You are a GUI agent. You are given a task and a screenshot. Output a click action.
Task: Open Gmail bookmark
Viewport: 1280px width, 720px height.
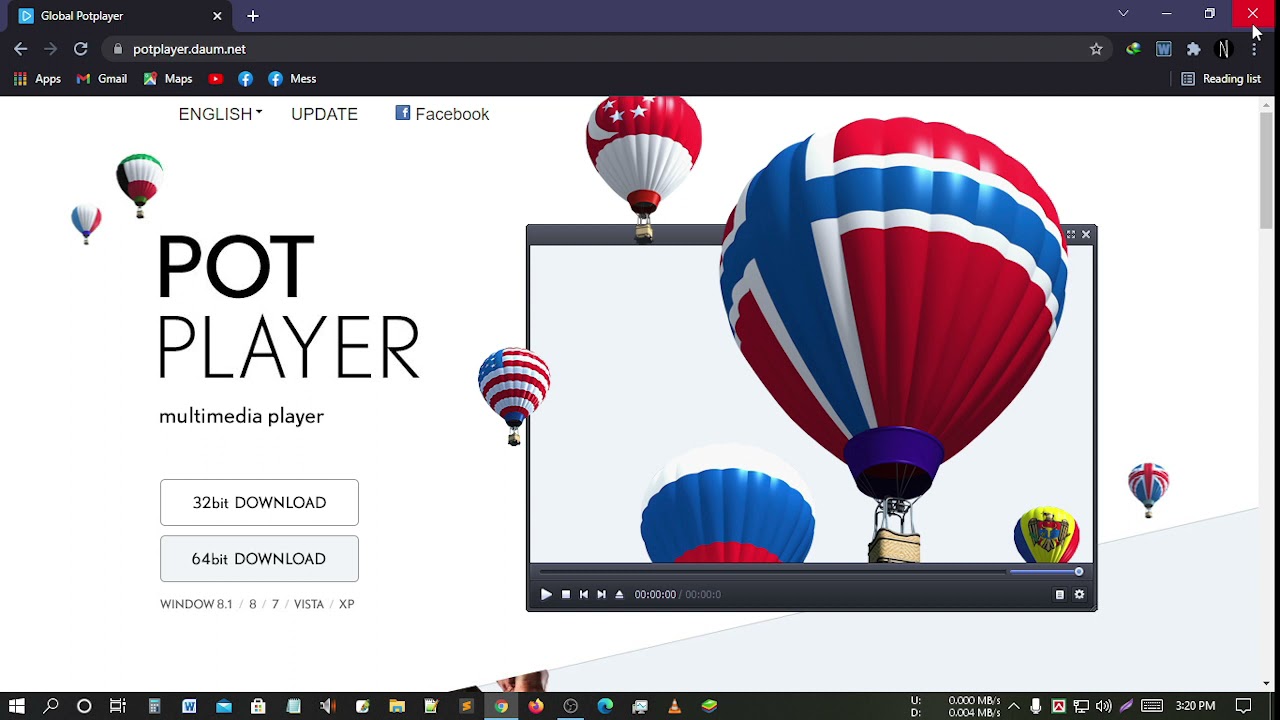click(102, 79)
